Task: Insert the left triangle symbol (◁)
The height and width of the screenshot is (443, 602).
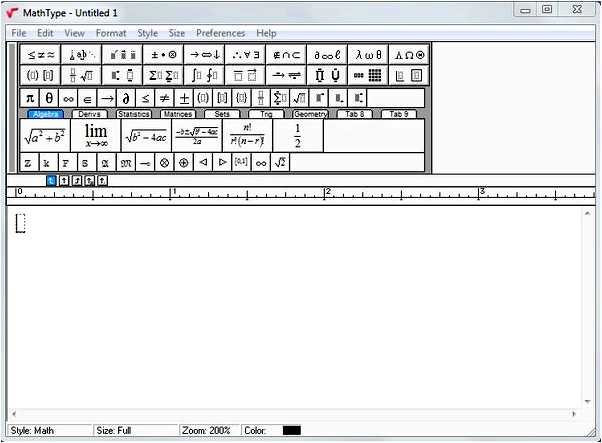Action: (203, 163)
